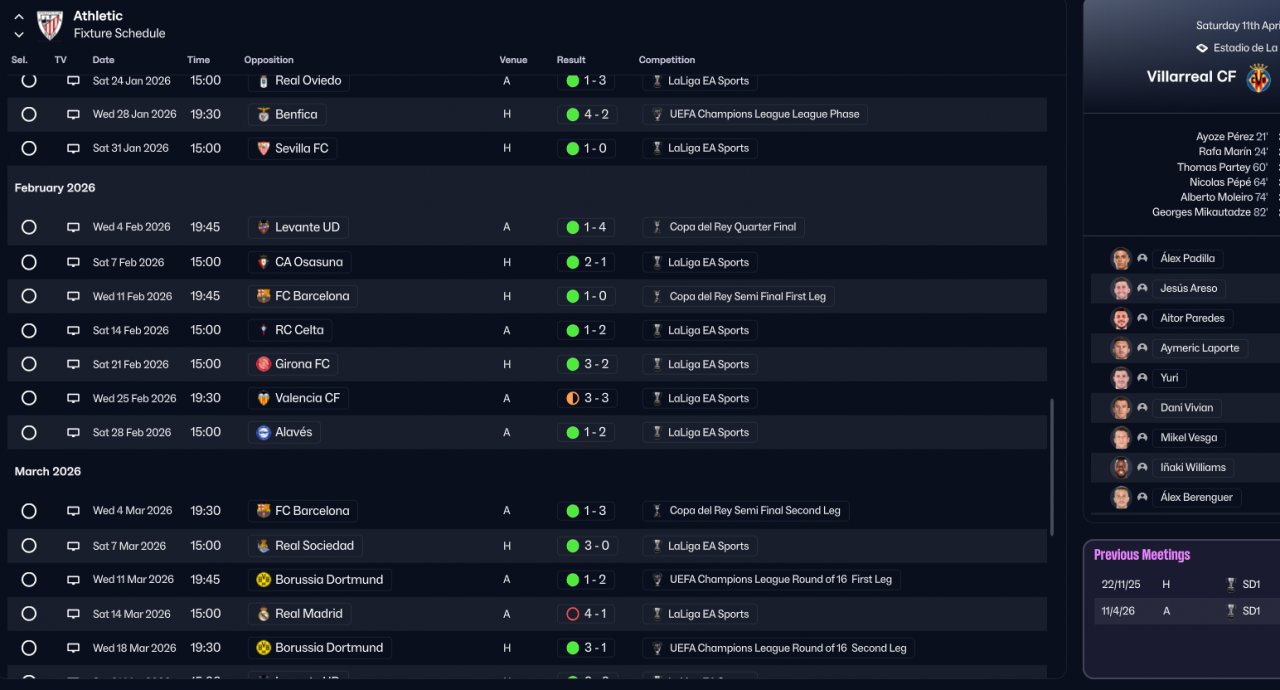Image resolution: width=1280 pixels, height=690 pixels.
Task: Click the Competition column header
Action: [x=667, y=60]
